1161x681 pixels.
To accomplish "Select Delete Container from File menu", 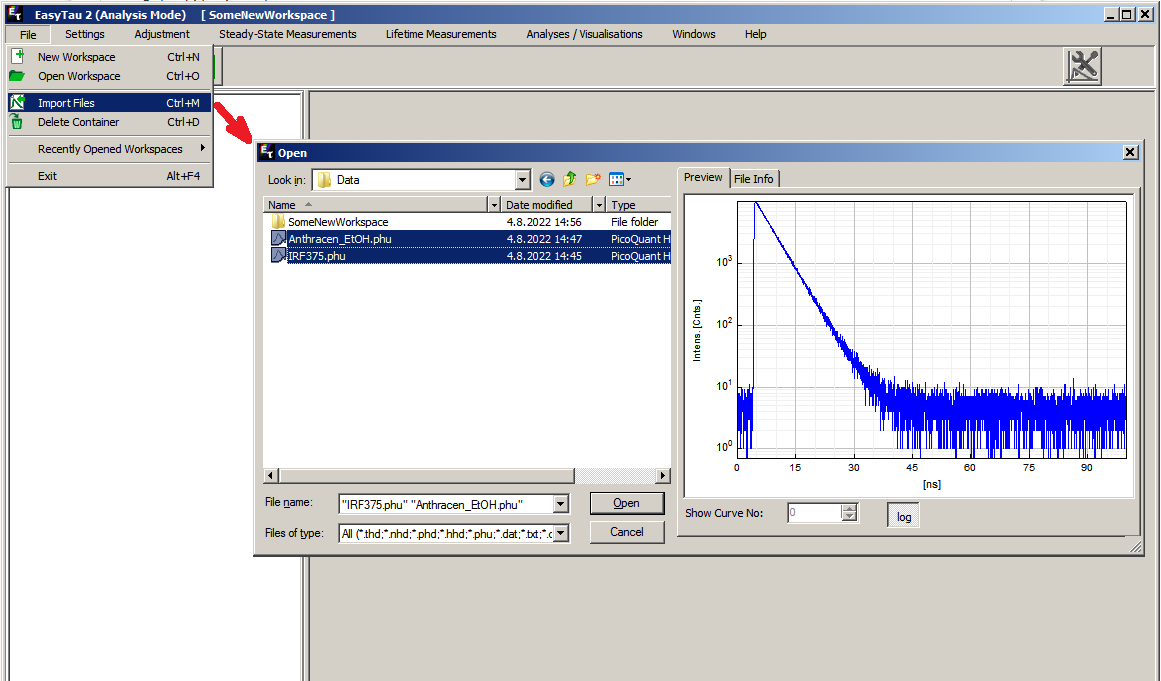I will (78, 122).
